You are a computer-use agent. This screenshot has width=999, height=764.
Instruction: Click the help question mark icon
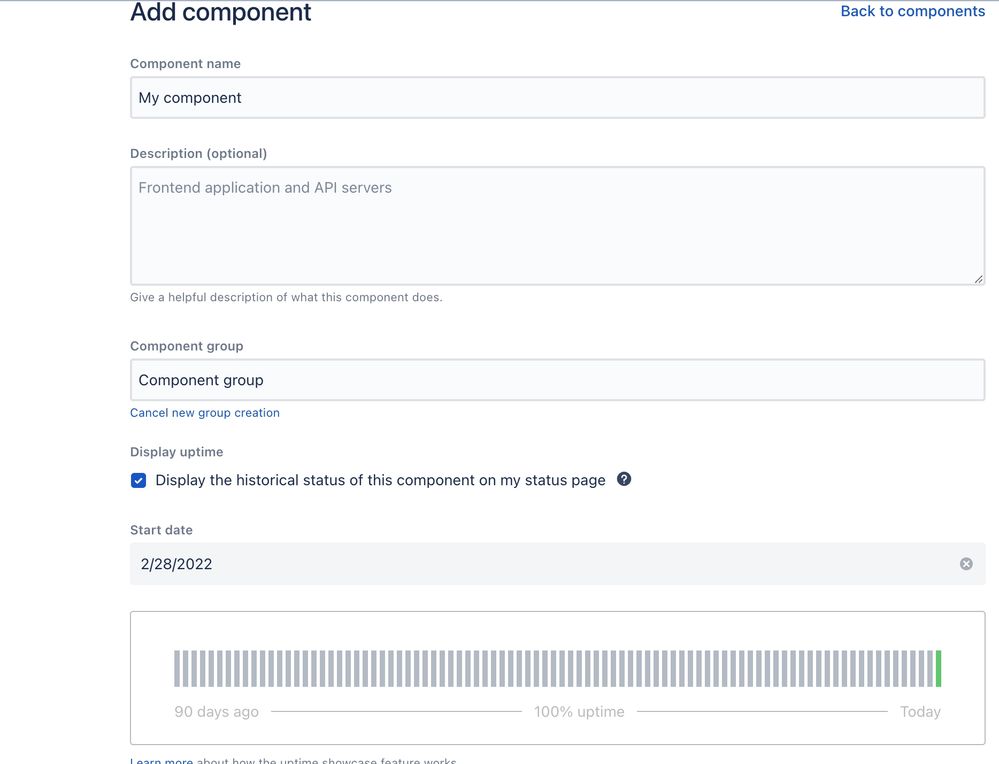624,479
